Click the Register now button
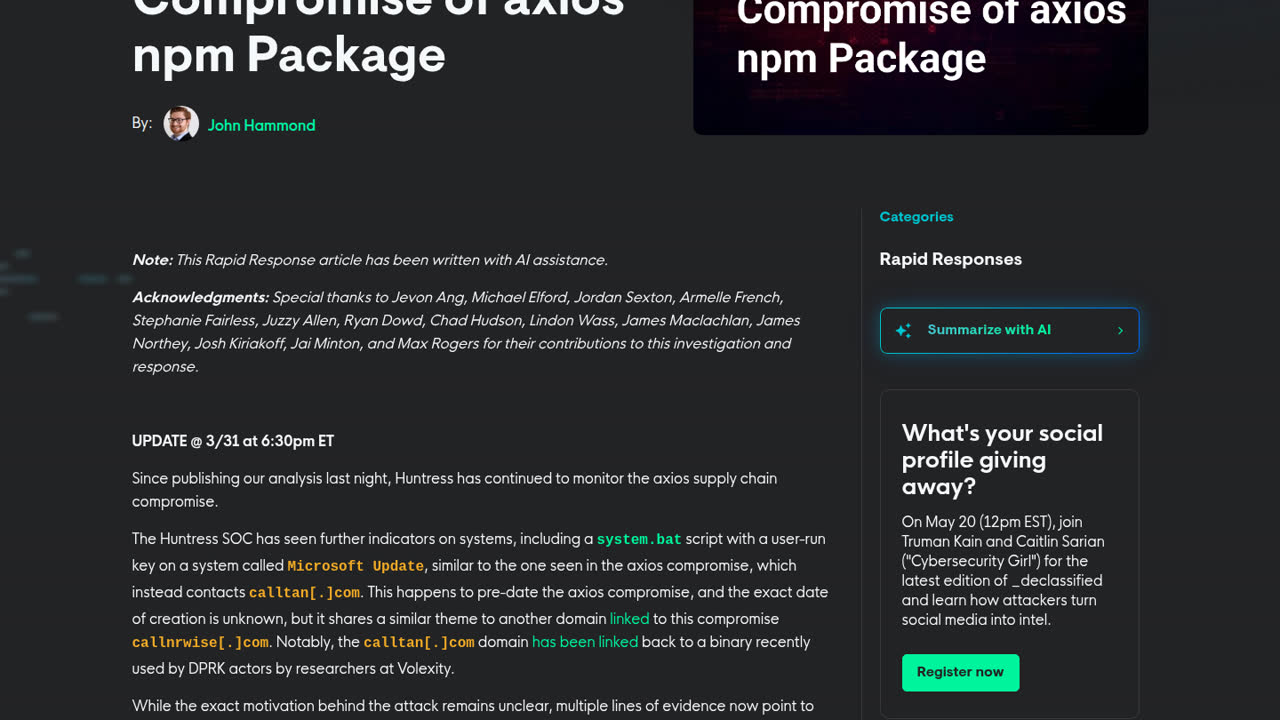Image resolution: width=1280 pixels, height=720 pixels. [960, 672]
